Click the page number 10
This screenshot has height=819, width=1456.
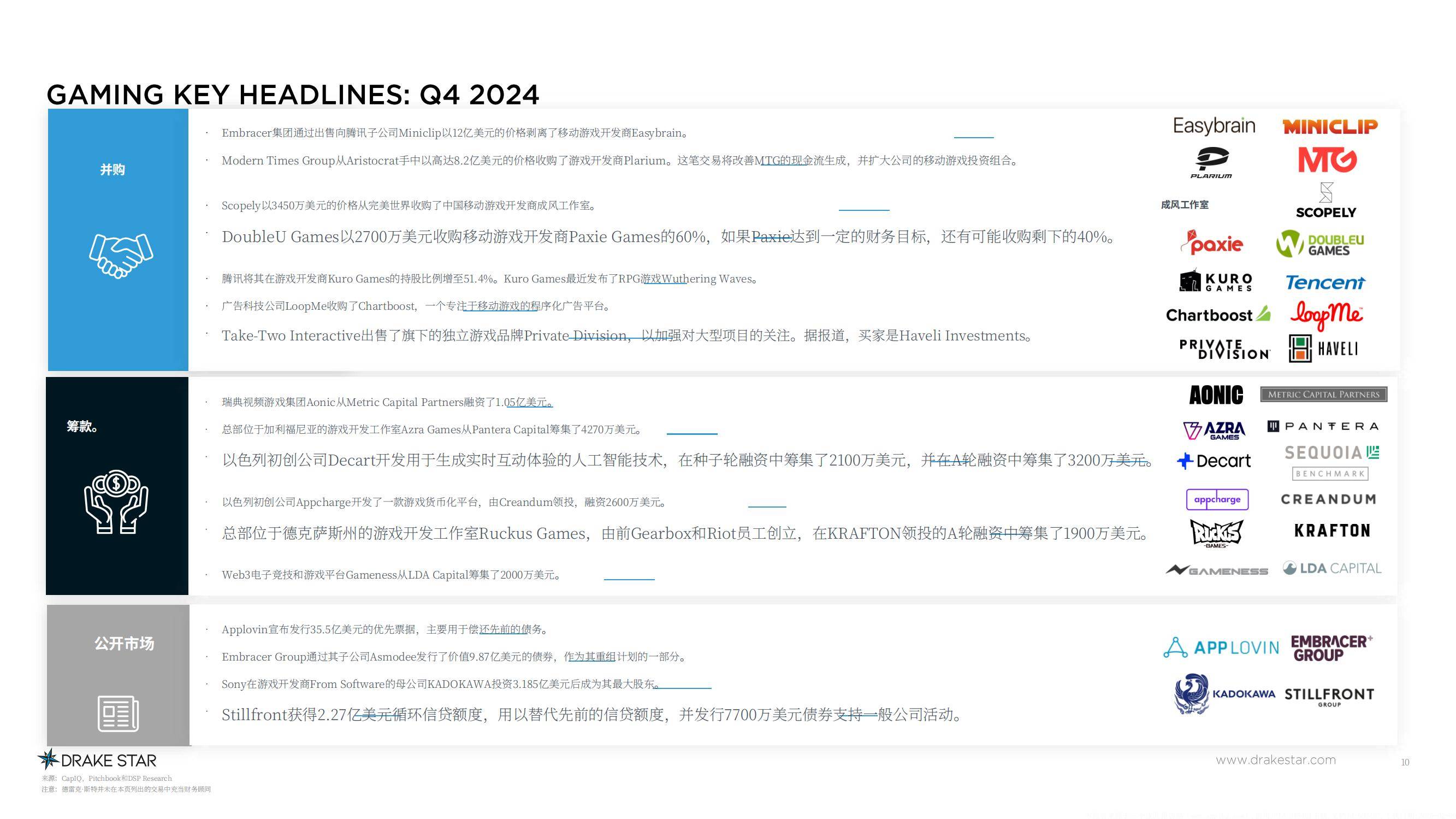(1405, 762)
